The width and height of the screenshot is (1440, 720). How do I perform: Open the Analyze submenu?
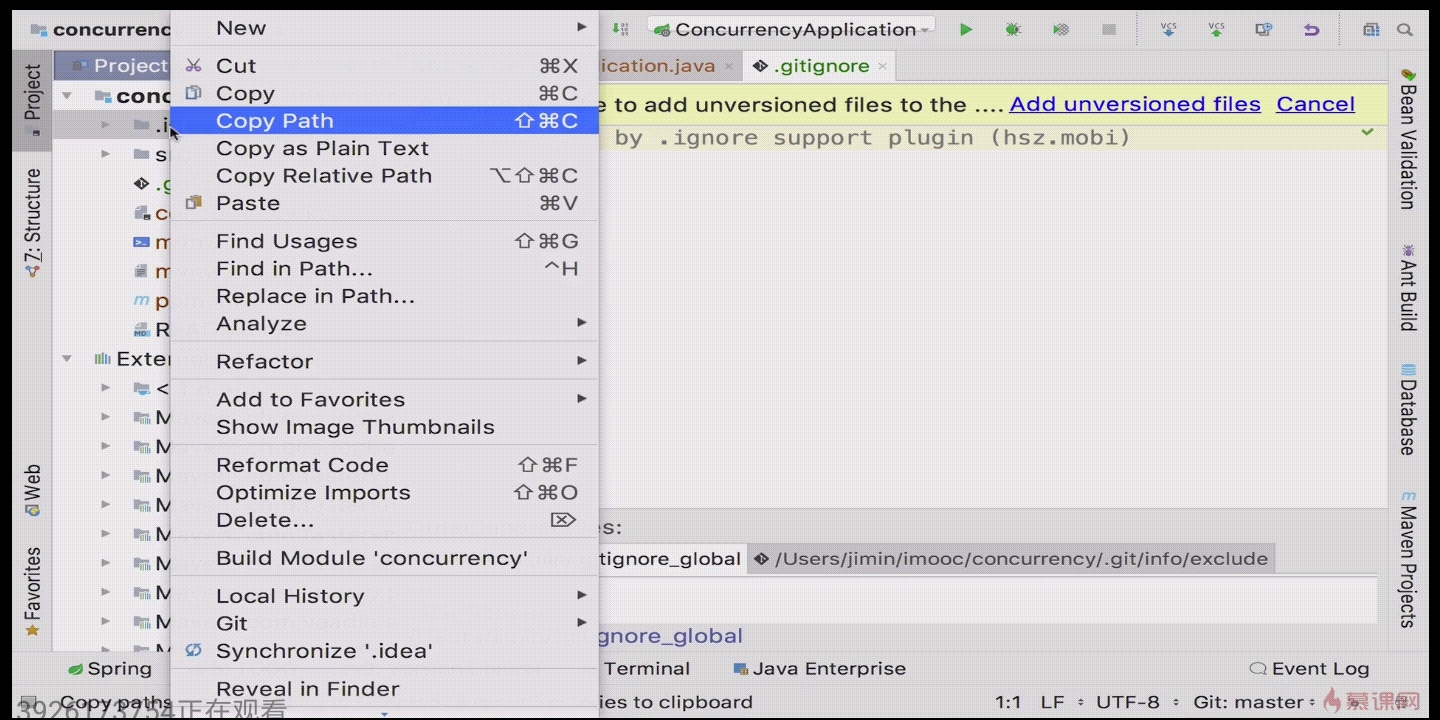tap(385, 324)
